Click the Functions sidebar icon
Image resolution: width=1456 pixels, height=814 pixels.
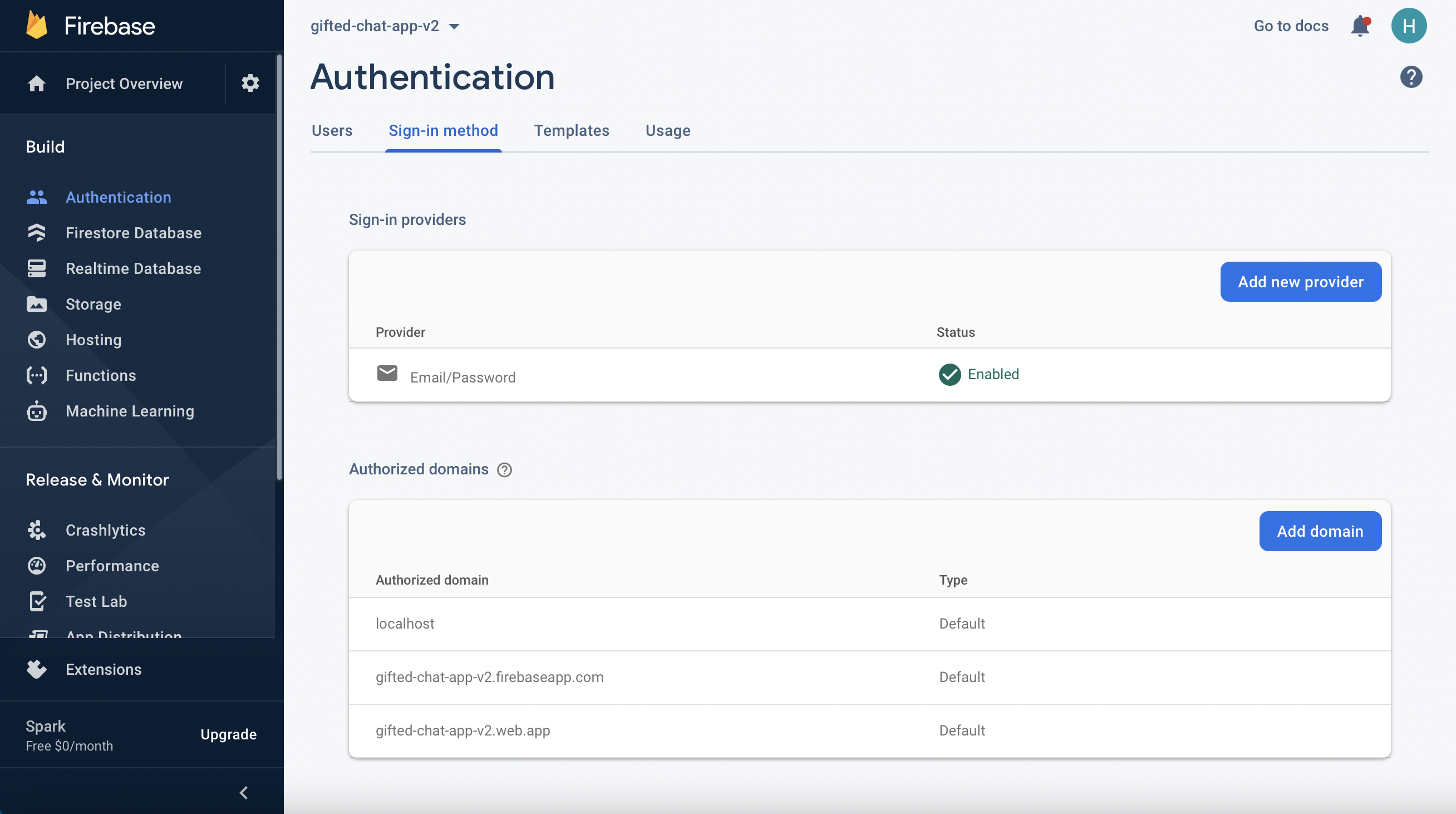pyautogui.click(x=36, y=375)
